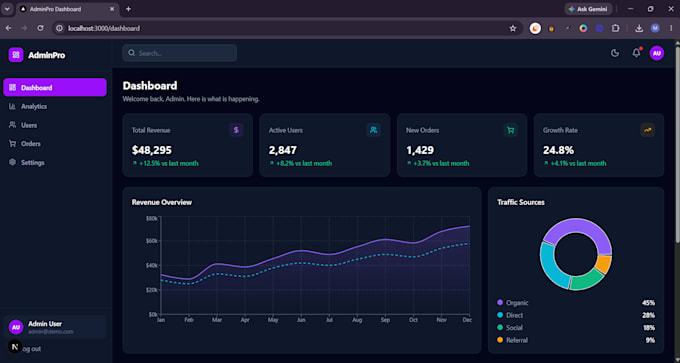Click the purple Organic donut segment

(x=579, y=227)
